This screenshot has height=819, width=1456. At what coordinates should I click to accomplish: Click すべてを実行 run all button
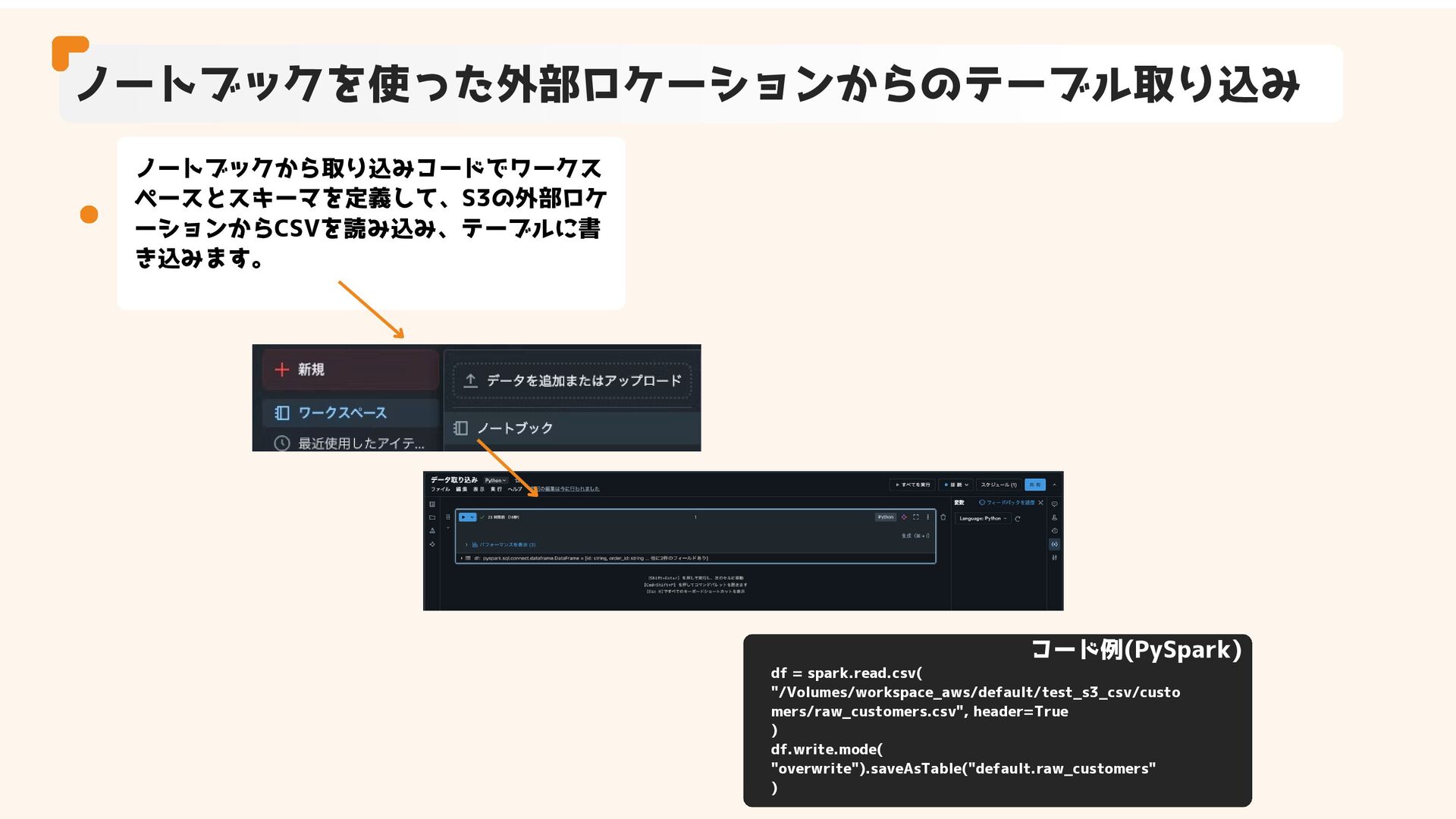click(x=913, y=485)
